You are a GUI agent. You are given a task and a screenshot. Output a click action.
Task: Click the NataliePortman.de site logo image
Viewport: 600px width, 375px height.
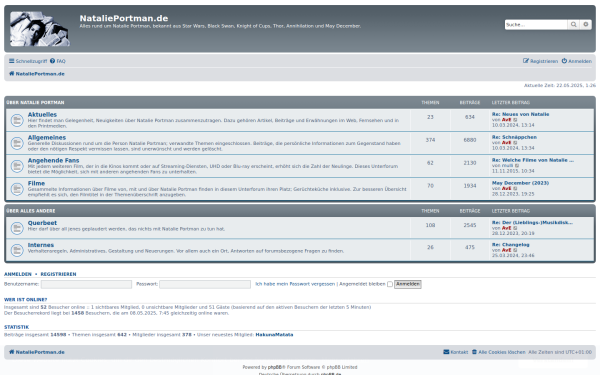pos(39,29)
